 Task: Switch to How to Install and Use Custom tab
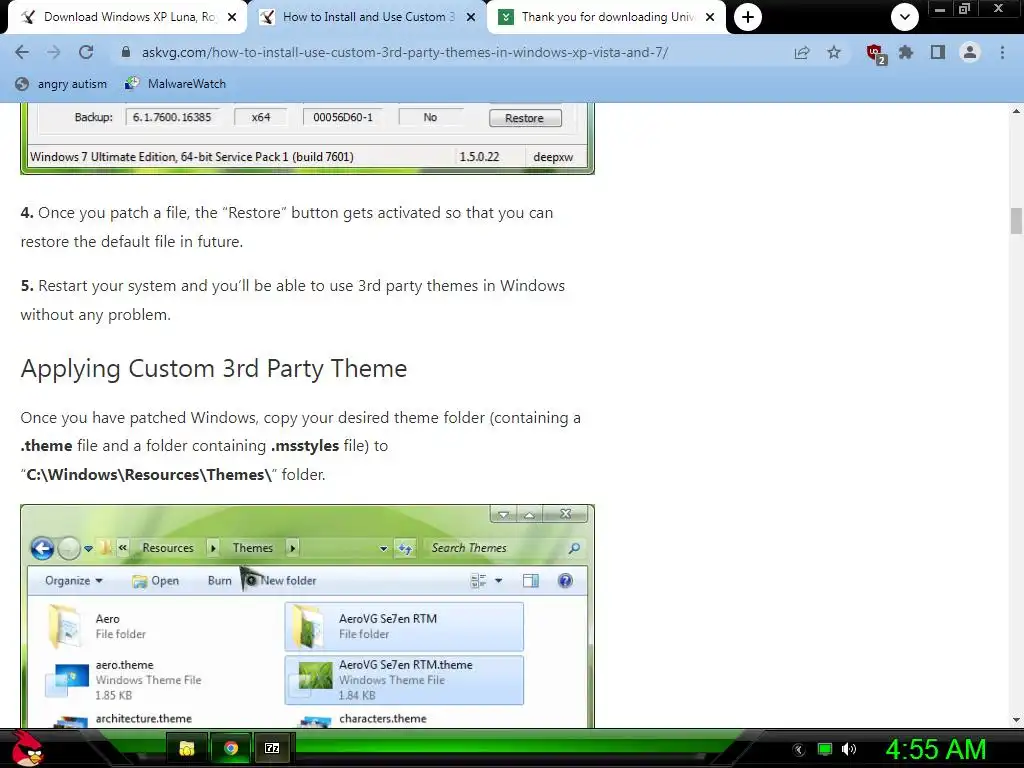pos(366,17)
